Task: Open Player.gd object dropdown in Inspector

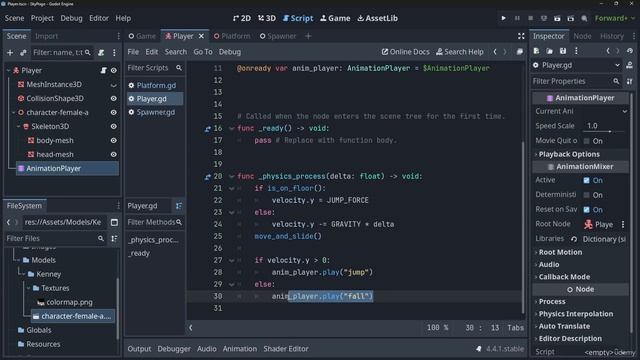Action: click(577, 65)
